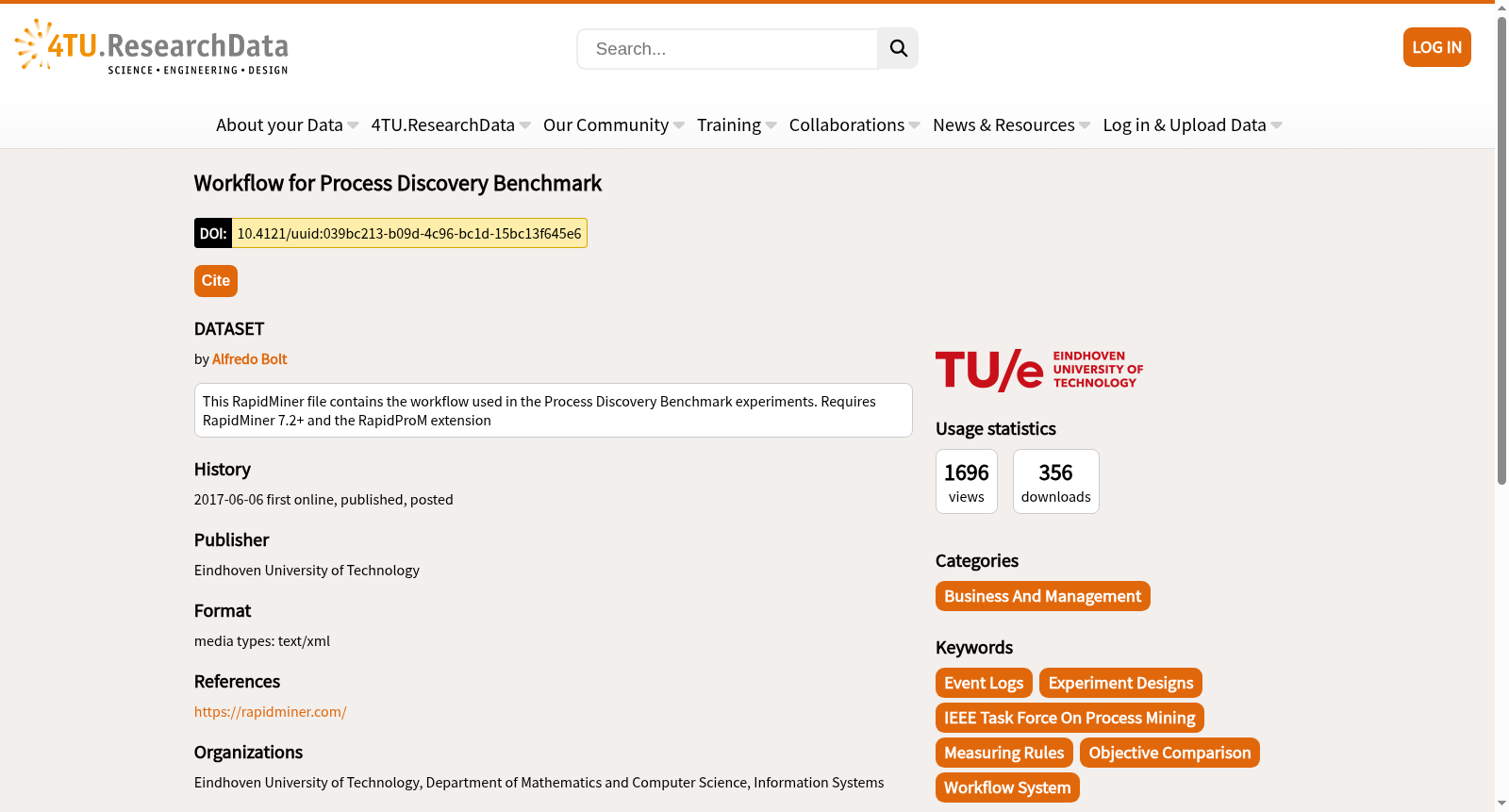Click the 'Workflow for Process Discovery Benchmark' title
Screen dimensions: 1509x812
(398, 183)
